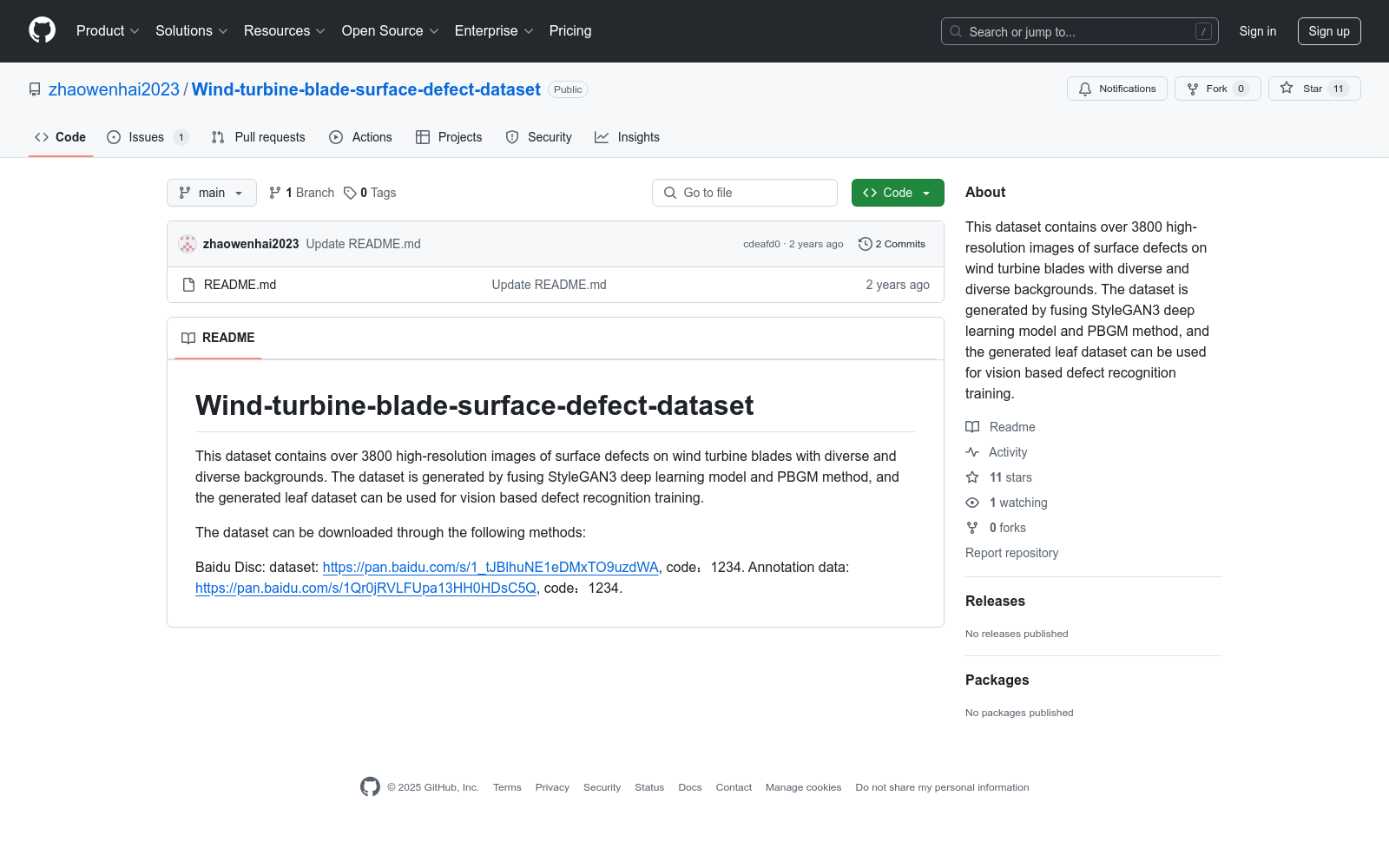Click the Activity pulse icon

point(972,452)
